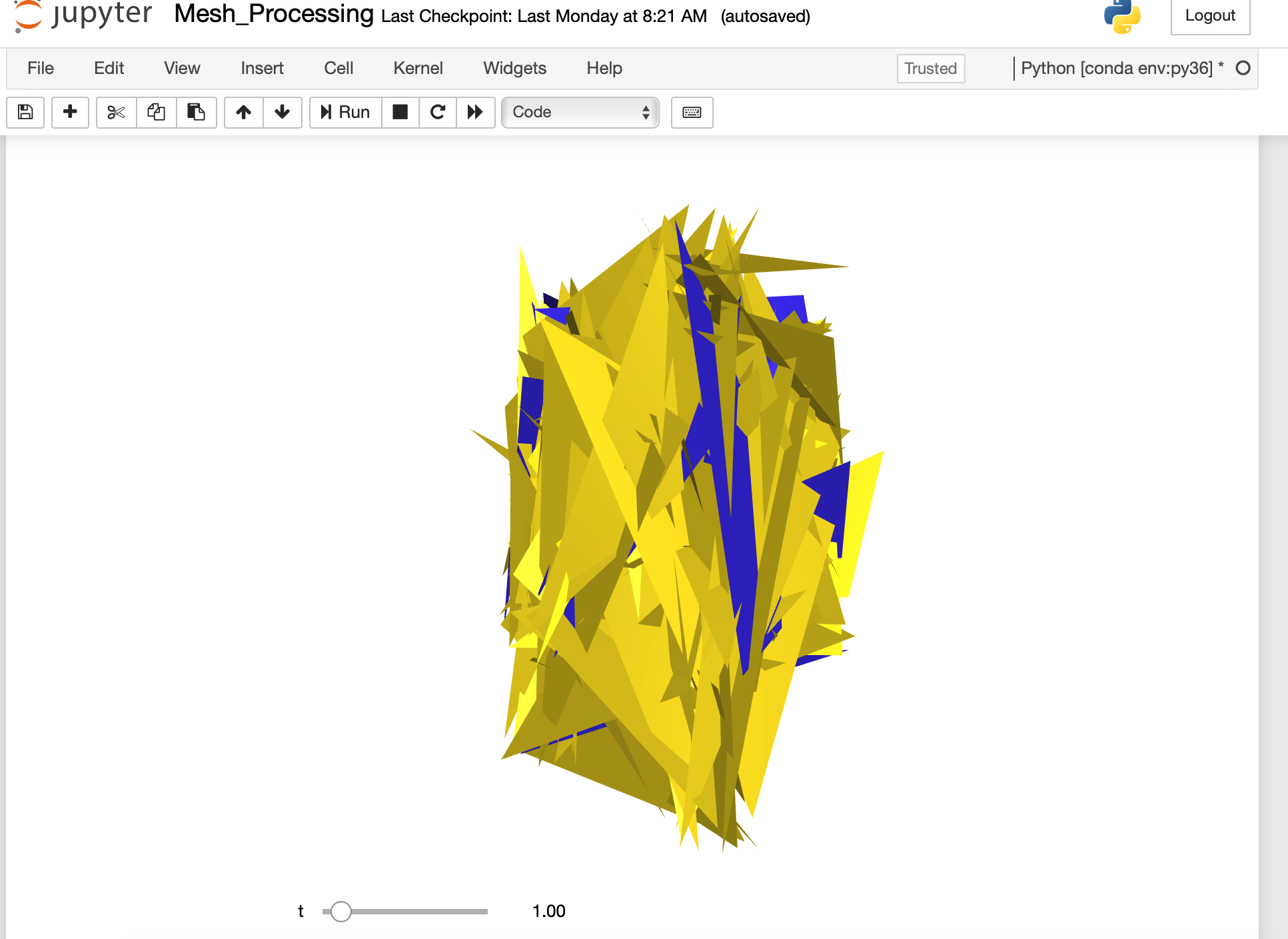1288x939 pixels.
Task: Insert cell below with plus icon
Action: click(x=70, y=112)
